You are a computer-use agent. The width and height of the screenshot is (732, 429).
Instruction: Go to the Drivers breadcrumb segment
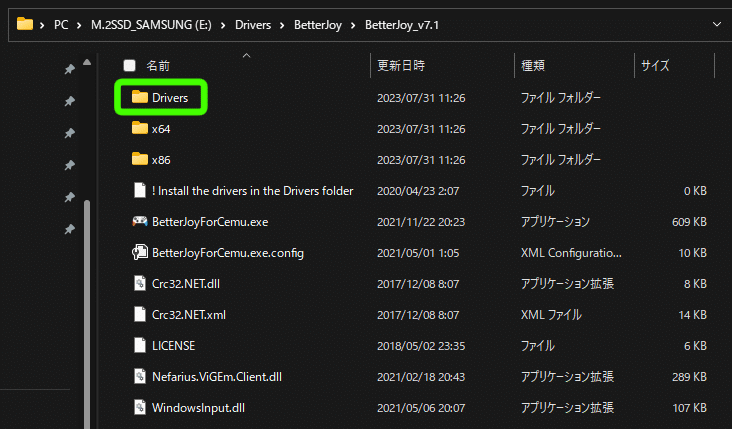[x=253, y=25]
